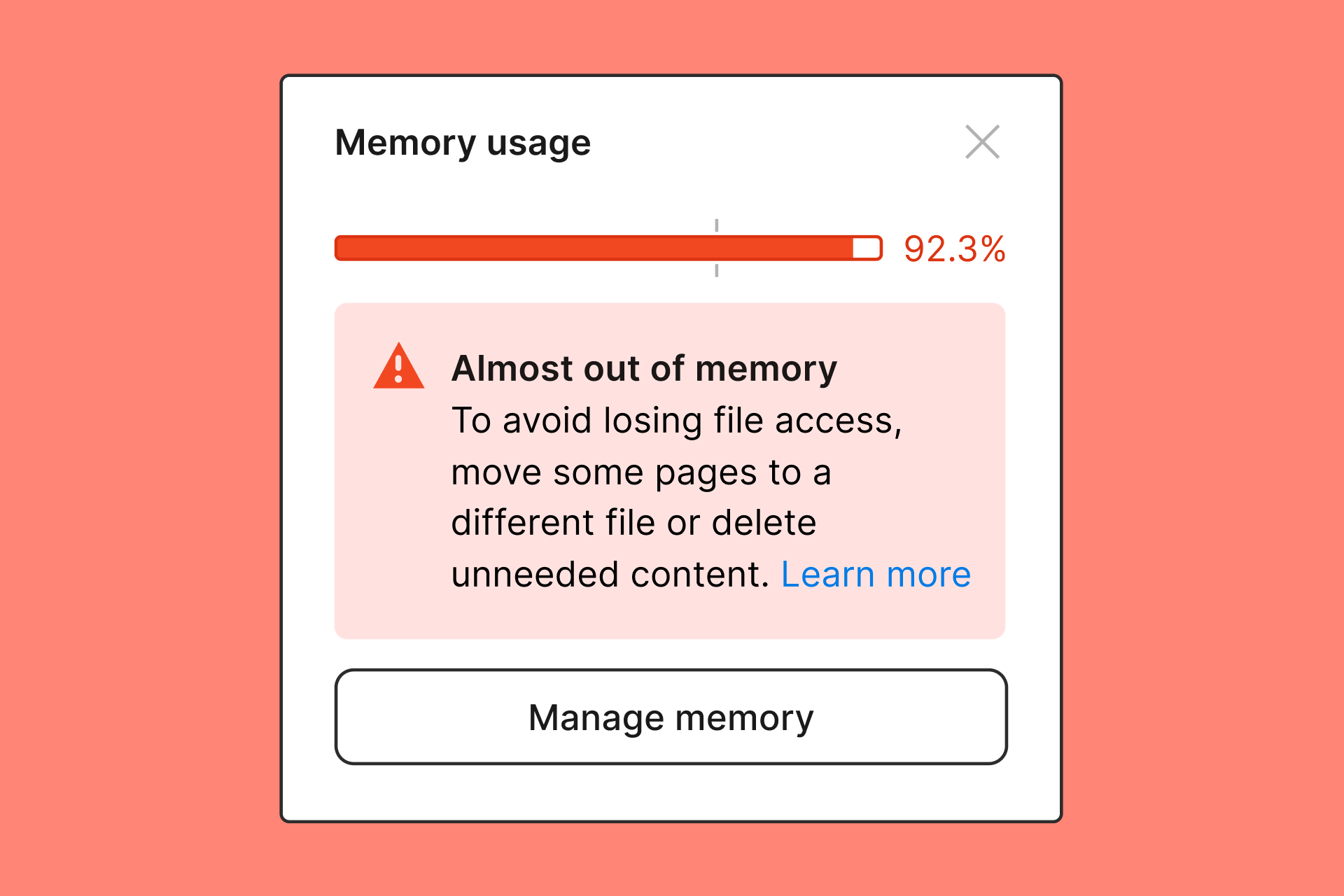
Task: Click the red filled portion of memory bar
Action: (594, 248)
